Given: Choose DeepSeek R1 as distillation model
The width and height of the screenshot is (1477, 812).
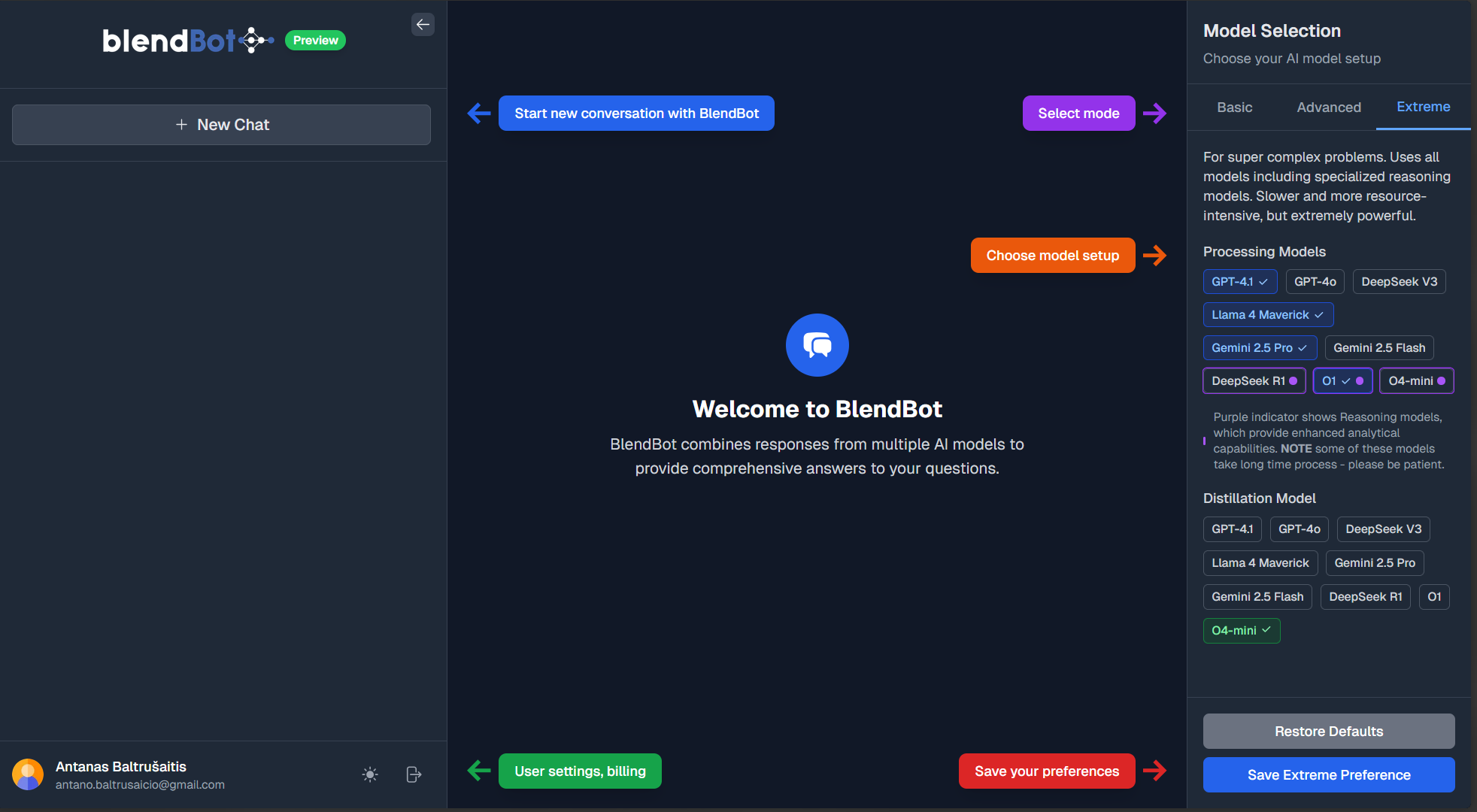Looking at the screenshot, I should (x=1365, y=597).
